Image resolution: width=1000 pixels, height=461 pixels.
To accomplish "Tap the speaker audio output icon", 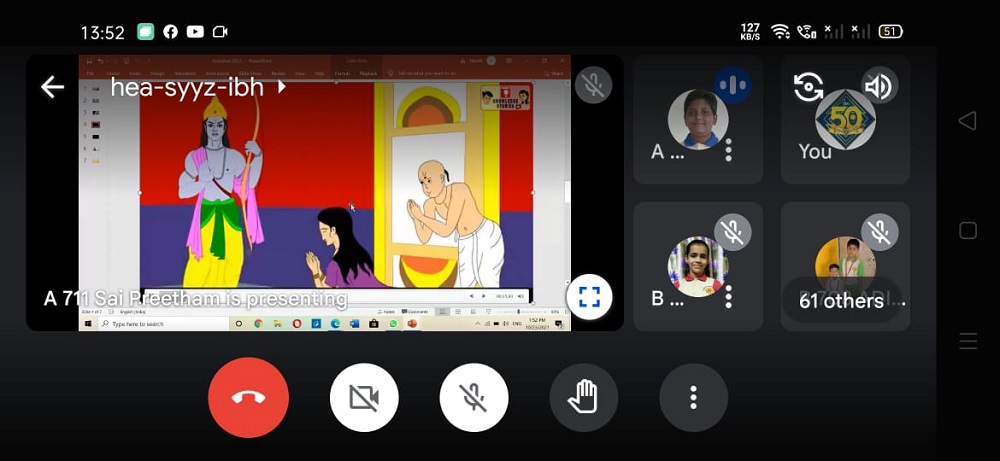I will [x=877, y=87].
